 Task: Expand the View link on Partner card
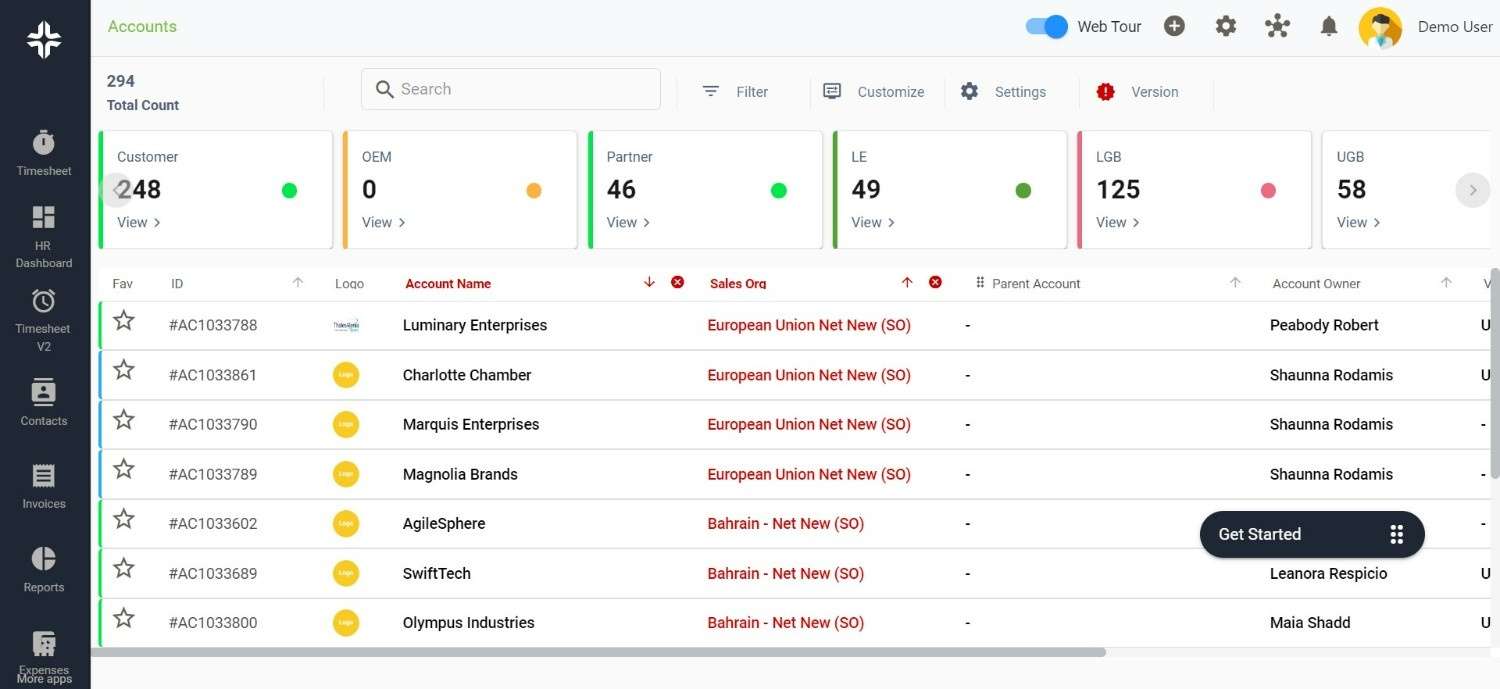(628, 222)
